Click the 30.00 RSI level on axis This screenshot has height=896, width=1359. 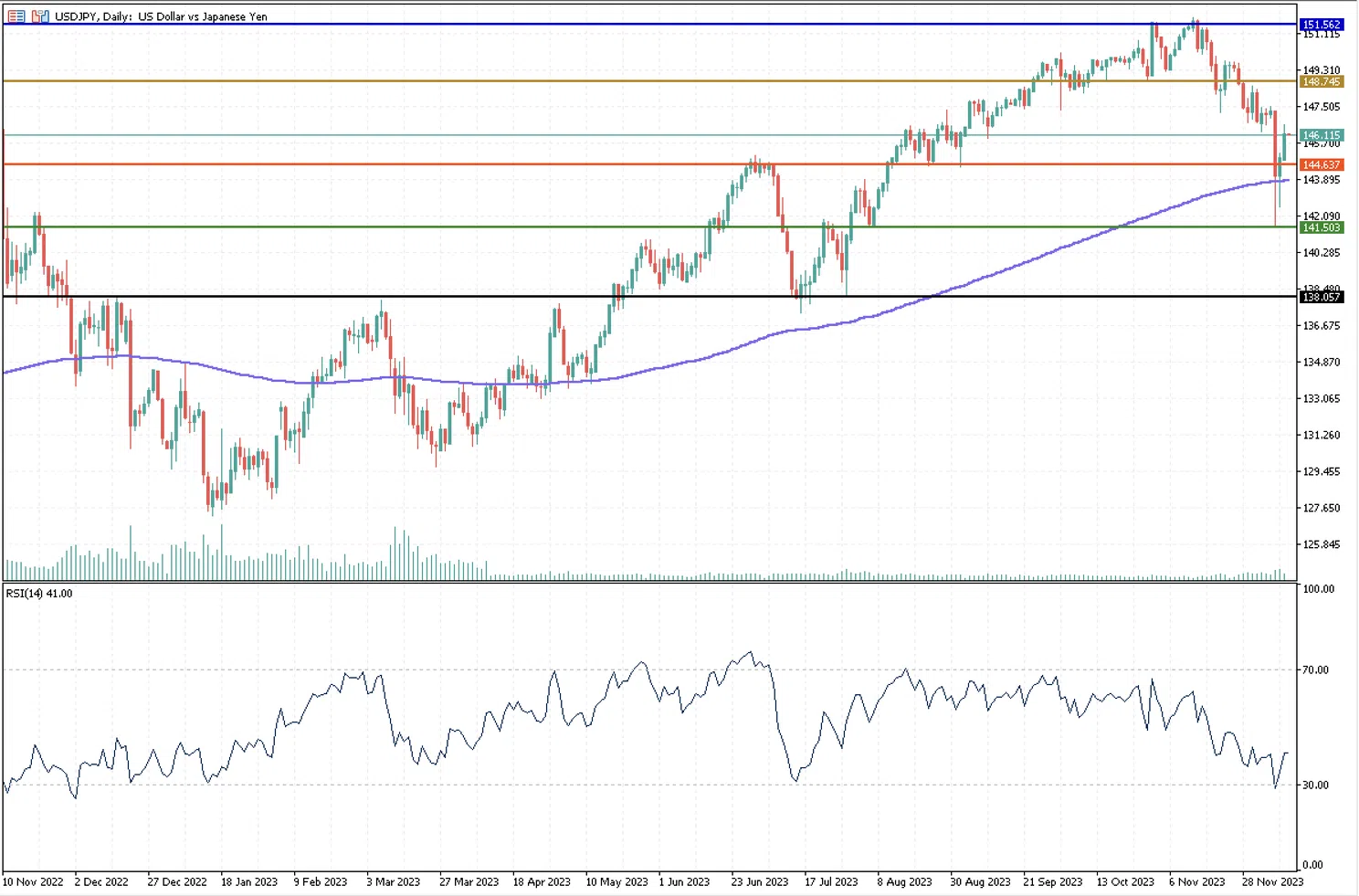[1315, 785]
